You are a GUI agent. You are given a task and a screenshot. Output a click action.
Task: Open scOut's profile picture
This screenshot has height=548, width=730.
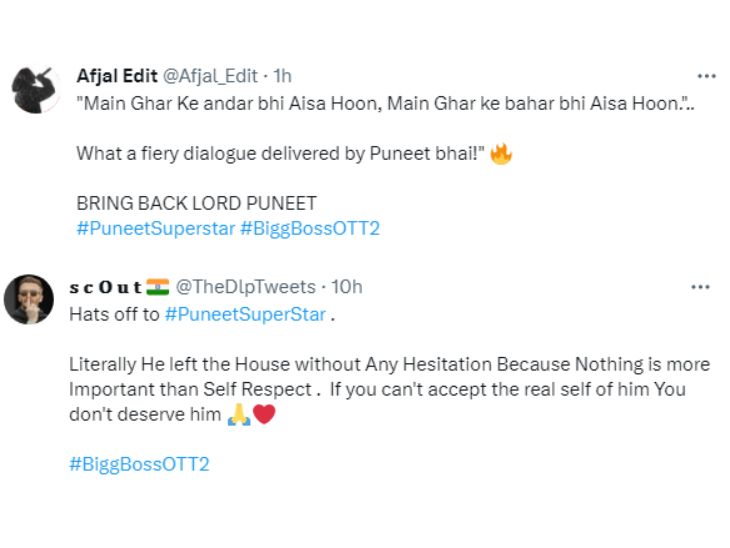[29, 299]
